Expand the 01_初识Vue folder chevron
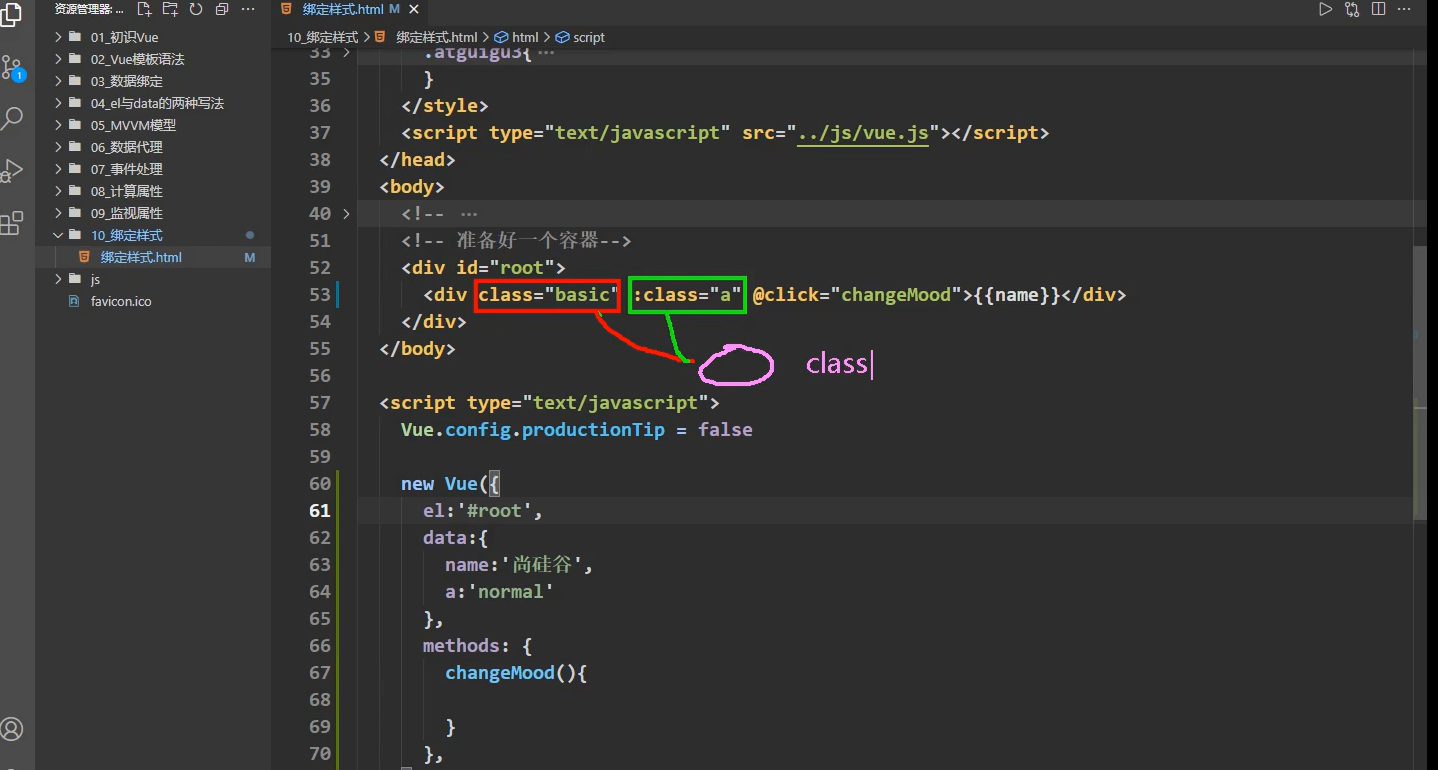This screenshot has height=770, width=1438. [x=58, y=37]
